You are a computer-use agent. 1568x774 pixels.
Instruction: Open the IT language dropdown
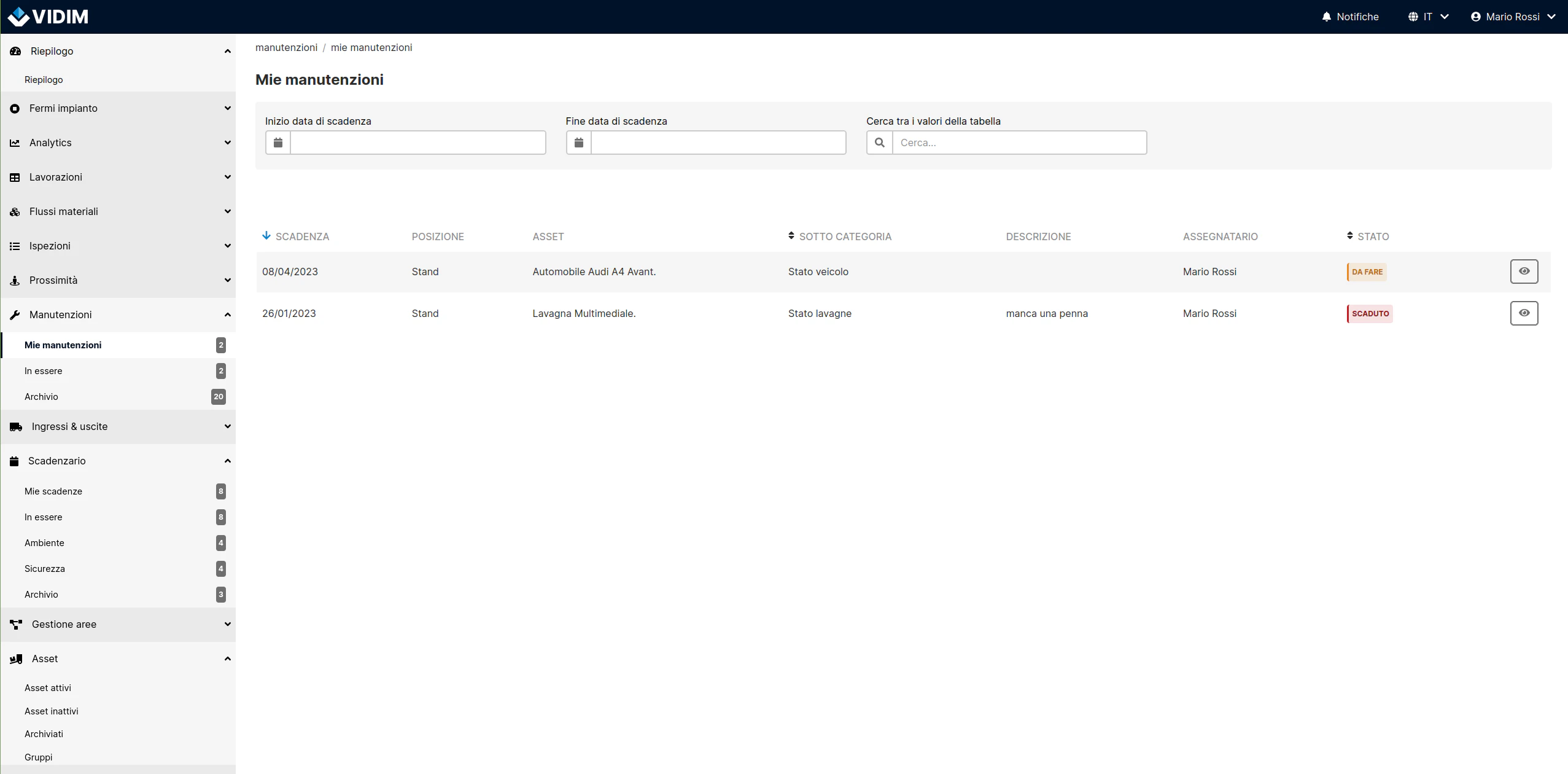coord(1427,17)
